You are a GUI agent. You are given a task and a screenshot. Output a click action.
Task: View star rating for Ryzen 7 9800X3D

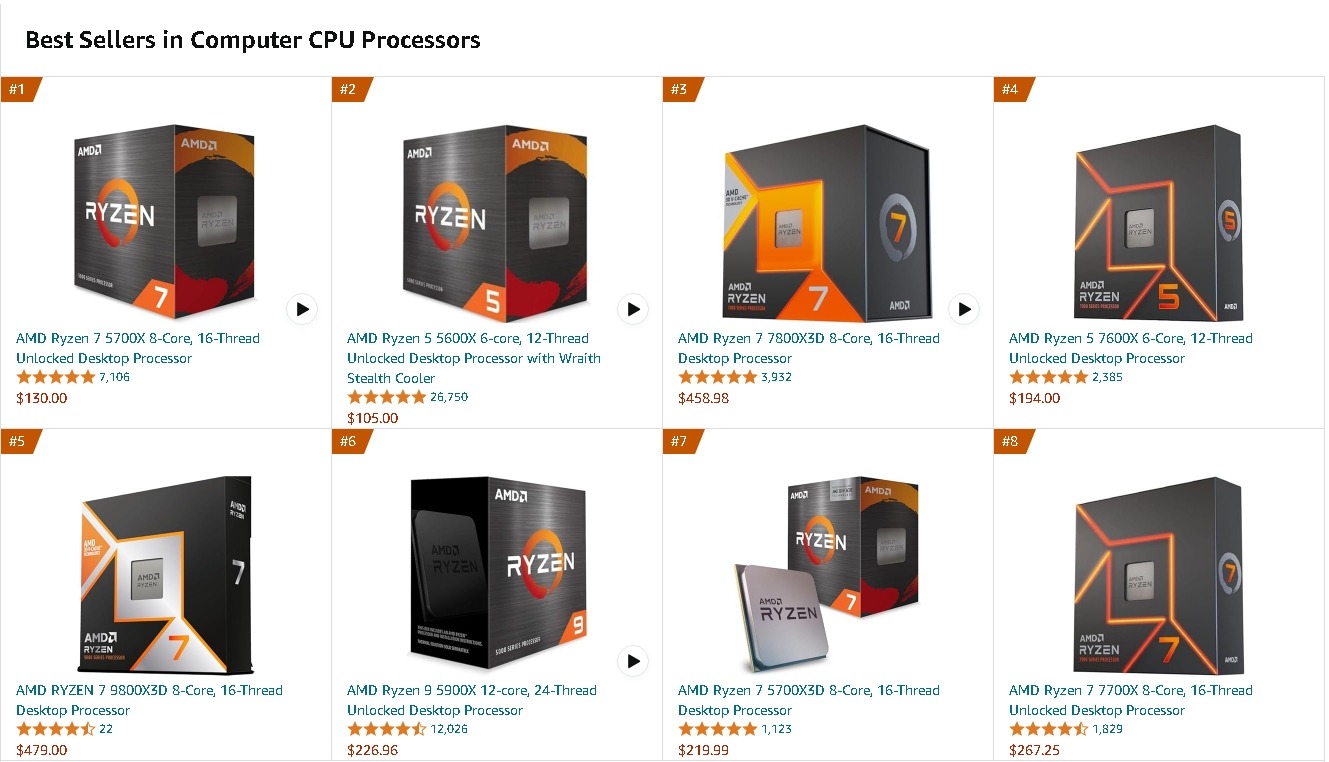click(x=55, y=729)
